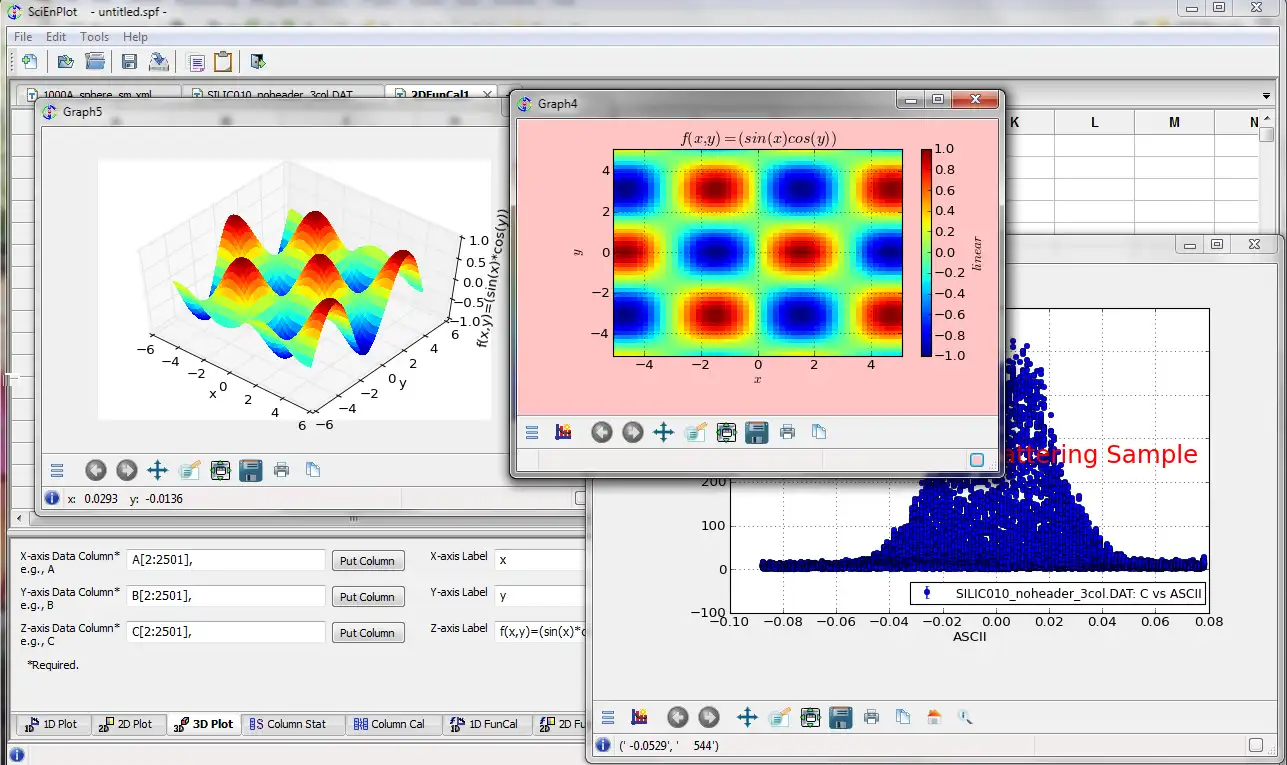Toggle the checkbox in Graph5 status bar
Screen dimensions: 1287x765
580,498
